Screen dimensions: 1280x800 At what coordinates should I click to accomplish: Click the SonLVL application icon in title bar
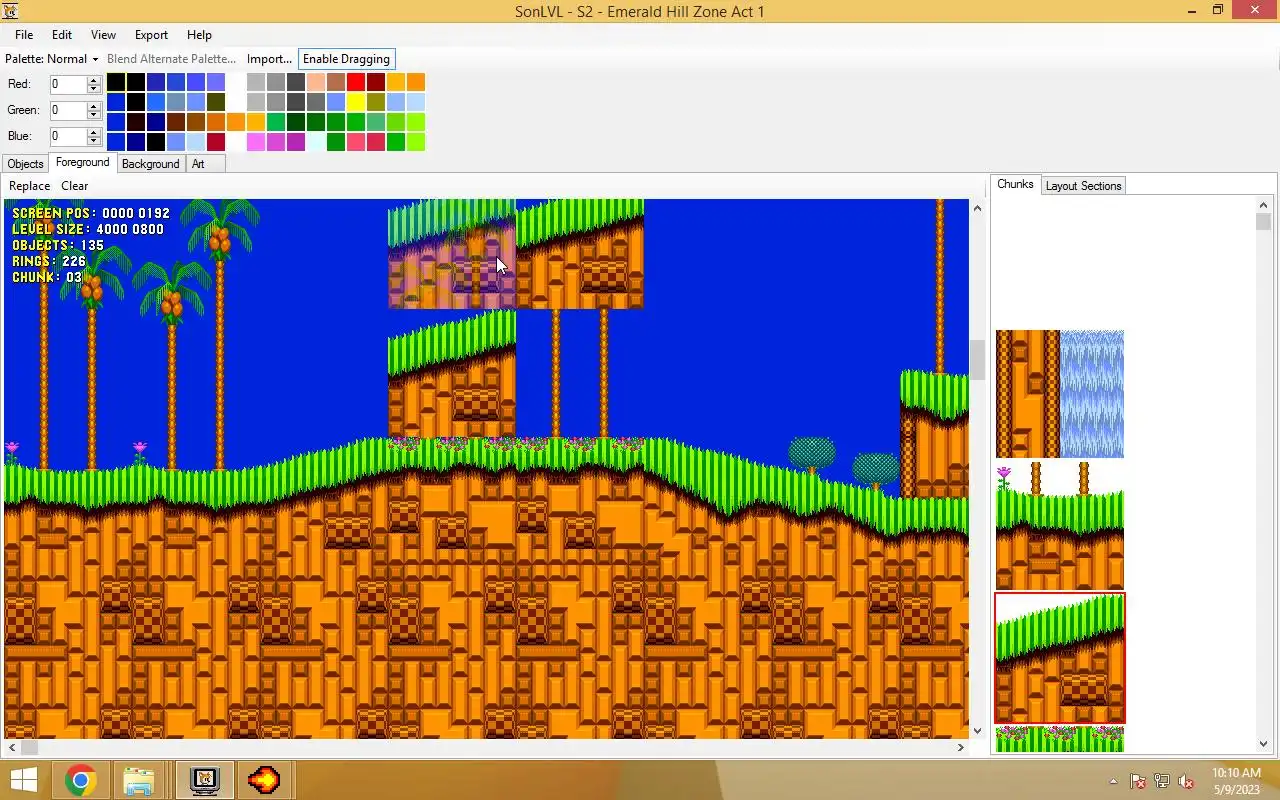11,11
